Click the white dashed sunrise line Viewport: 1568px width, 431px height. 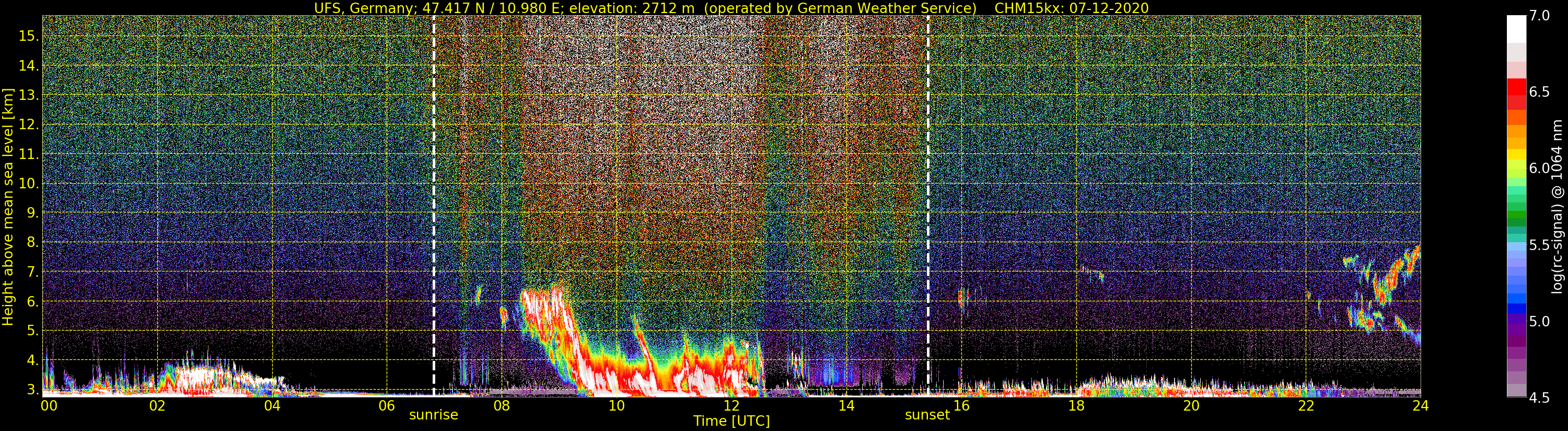click(x=433, y=183)
